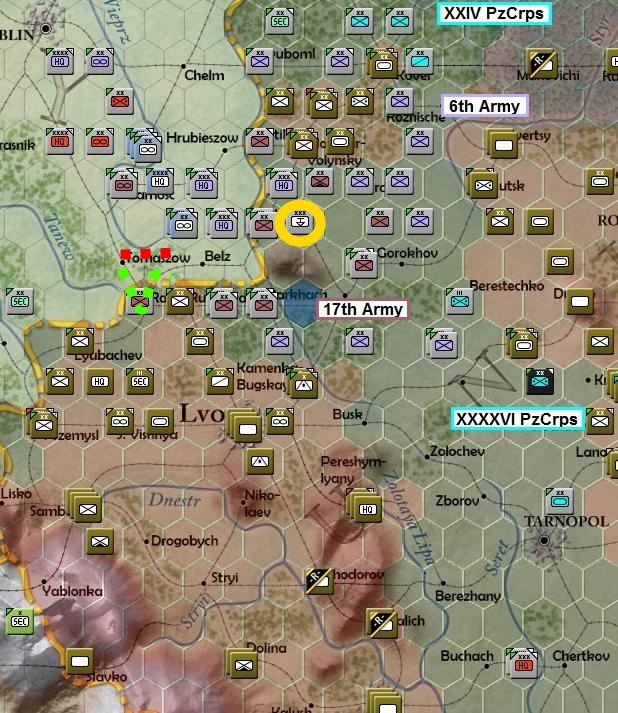618x713 pixels.
Task: Select the cyan armored division near Tarnopol
Action: tap(559, 501)
